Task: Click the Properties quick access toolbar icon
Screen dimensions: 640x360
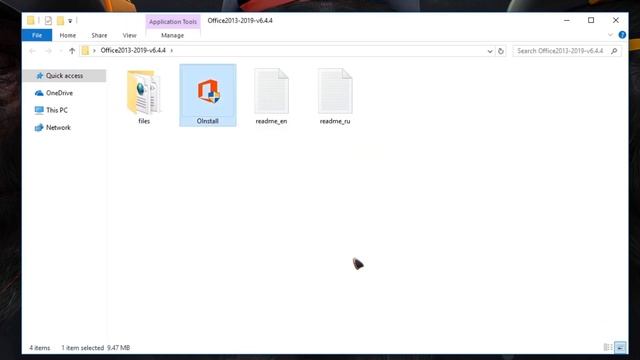Action: [48, 20]
